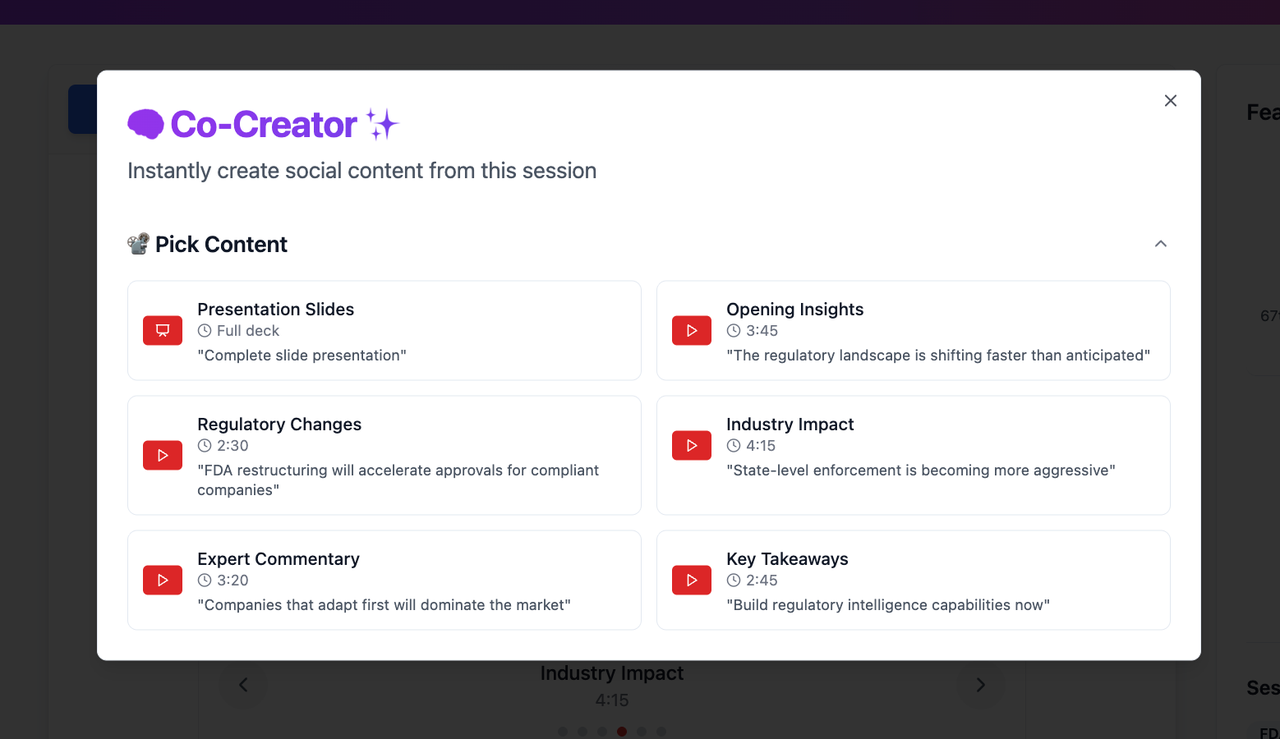The width and height of the screenshot is (1280, 739).
Task: Play the Expert Commentary segment
Action: point(162,580)
